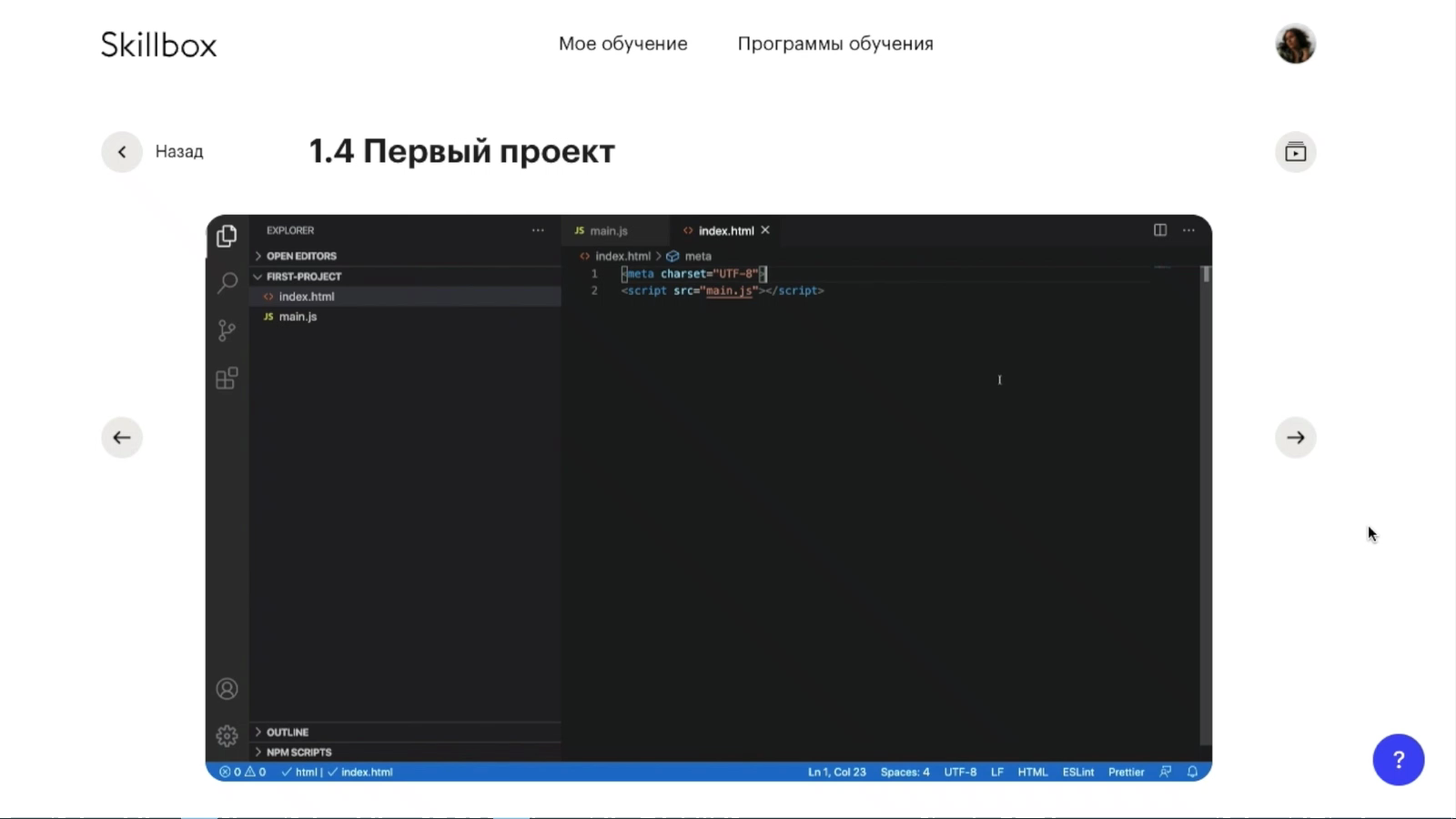Click the editor scrollbar on the right
The width and height of the screenshot is (1456, 819).
1204,273
